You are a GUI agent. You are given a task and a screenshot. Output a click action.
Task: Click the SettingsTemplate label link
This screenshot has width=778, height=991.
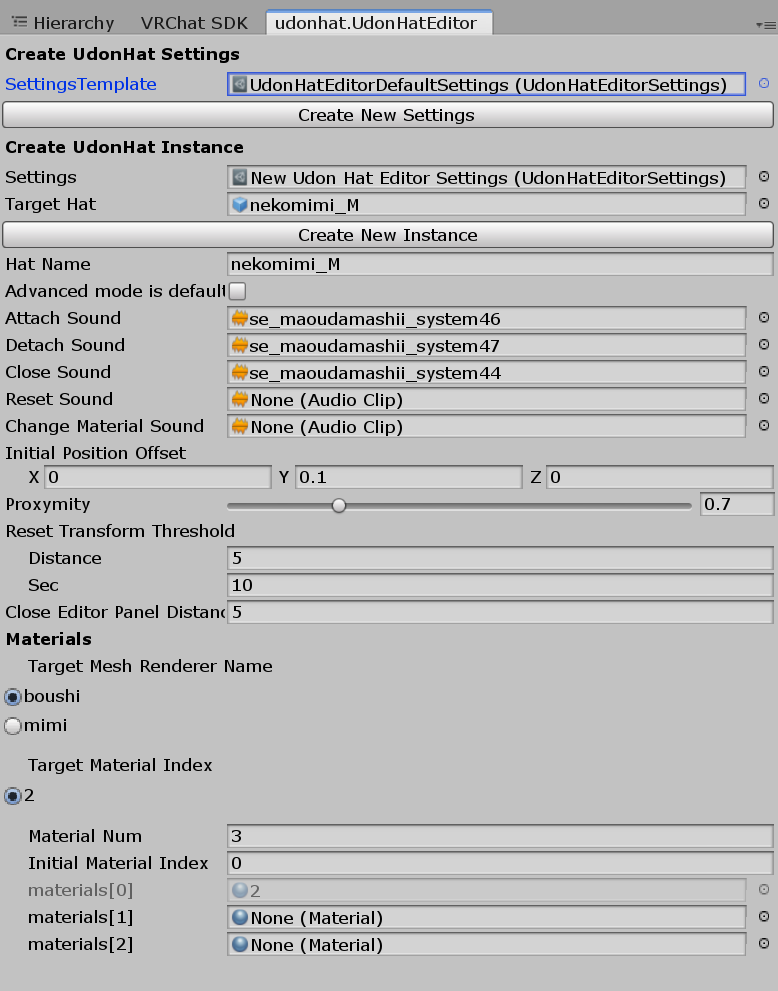tap(81, 84)
